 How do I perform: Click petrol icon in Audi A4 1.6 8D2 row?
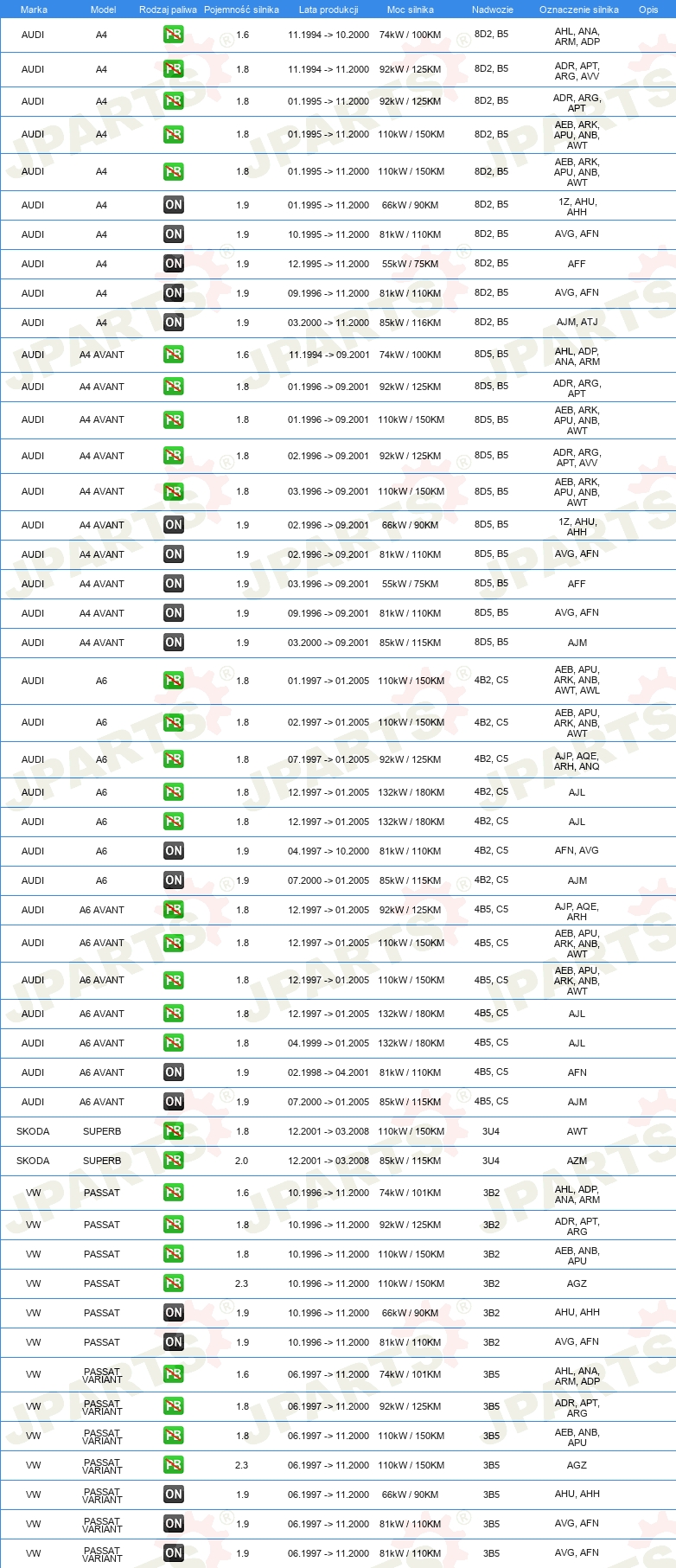coord(174,35)
